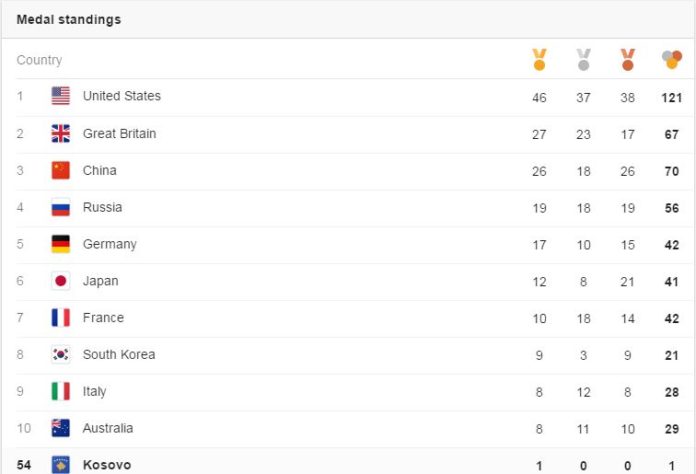Click the gold medal column icon
This screenshot has height=474, width=696.
[x=539, y=59]
